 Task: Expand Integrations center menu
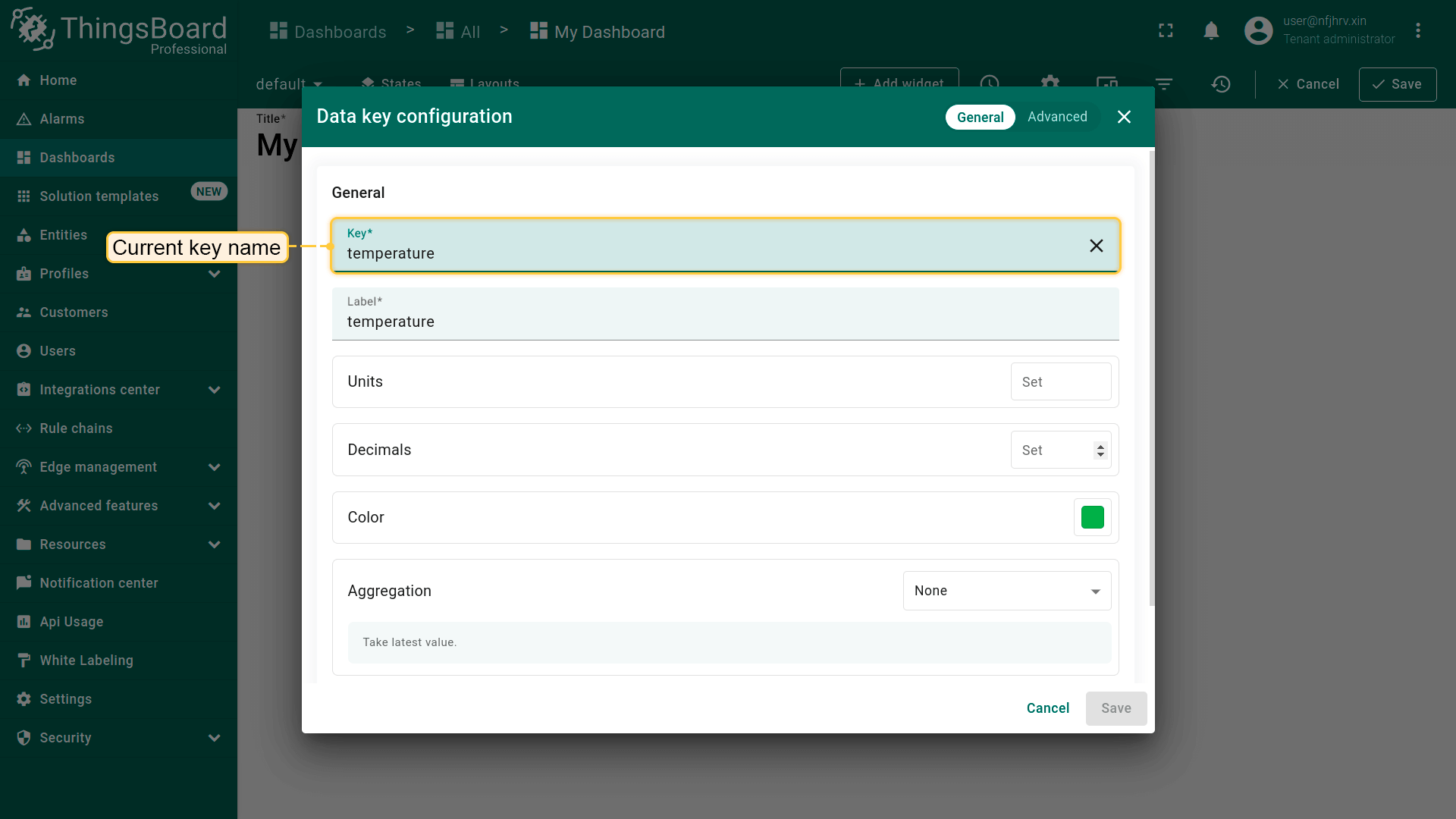click(x=215, y=390)
